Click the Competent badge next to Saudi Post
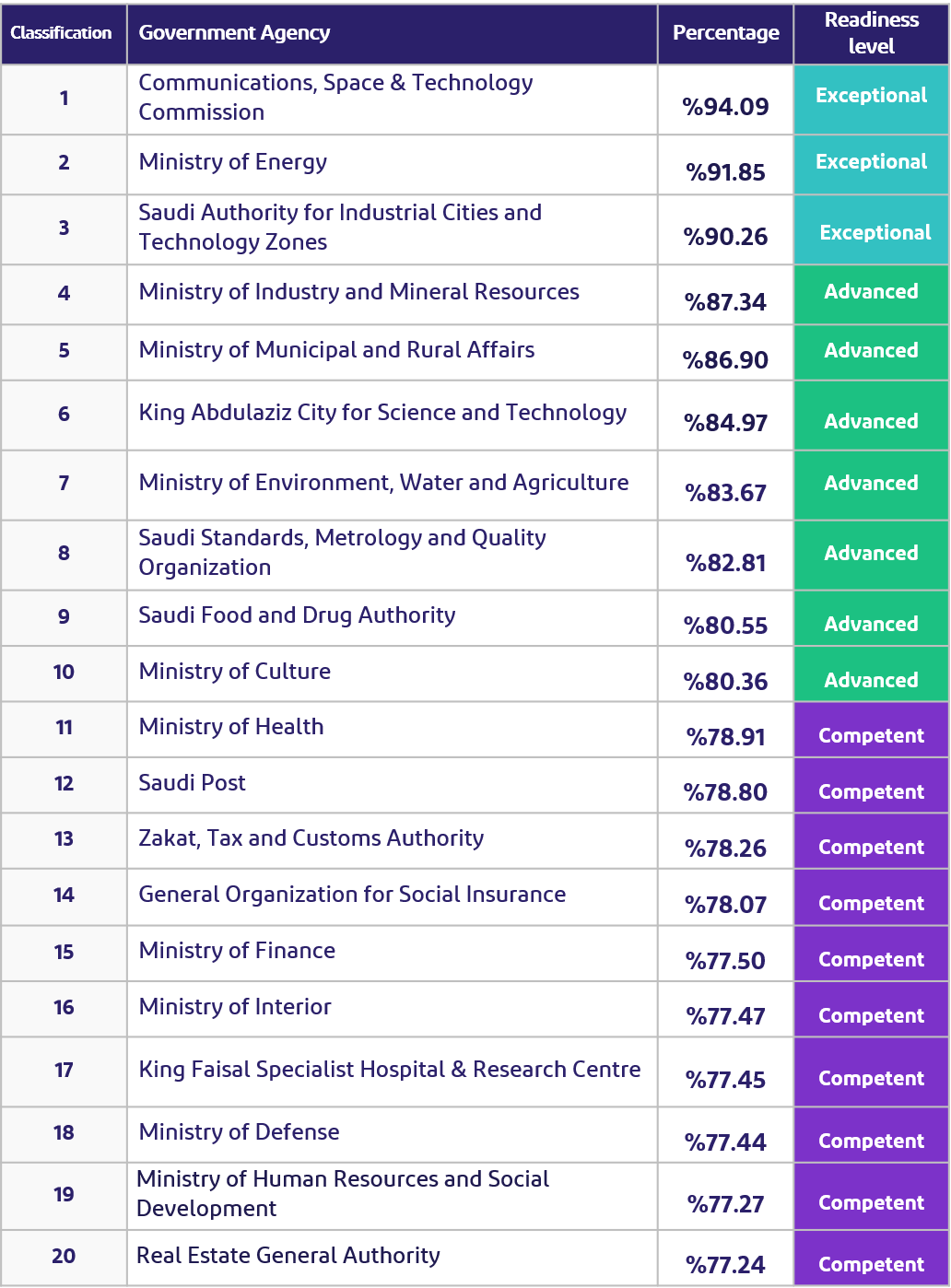This screenshot has height=1288, width=951. point(870,791)
